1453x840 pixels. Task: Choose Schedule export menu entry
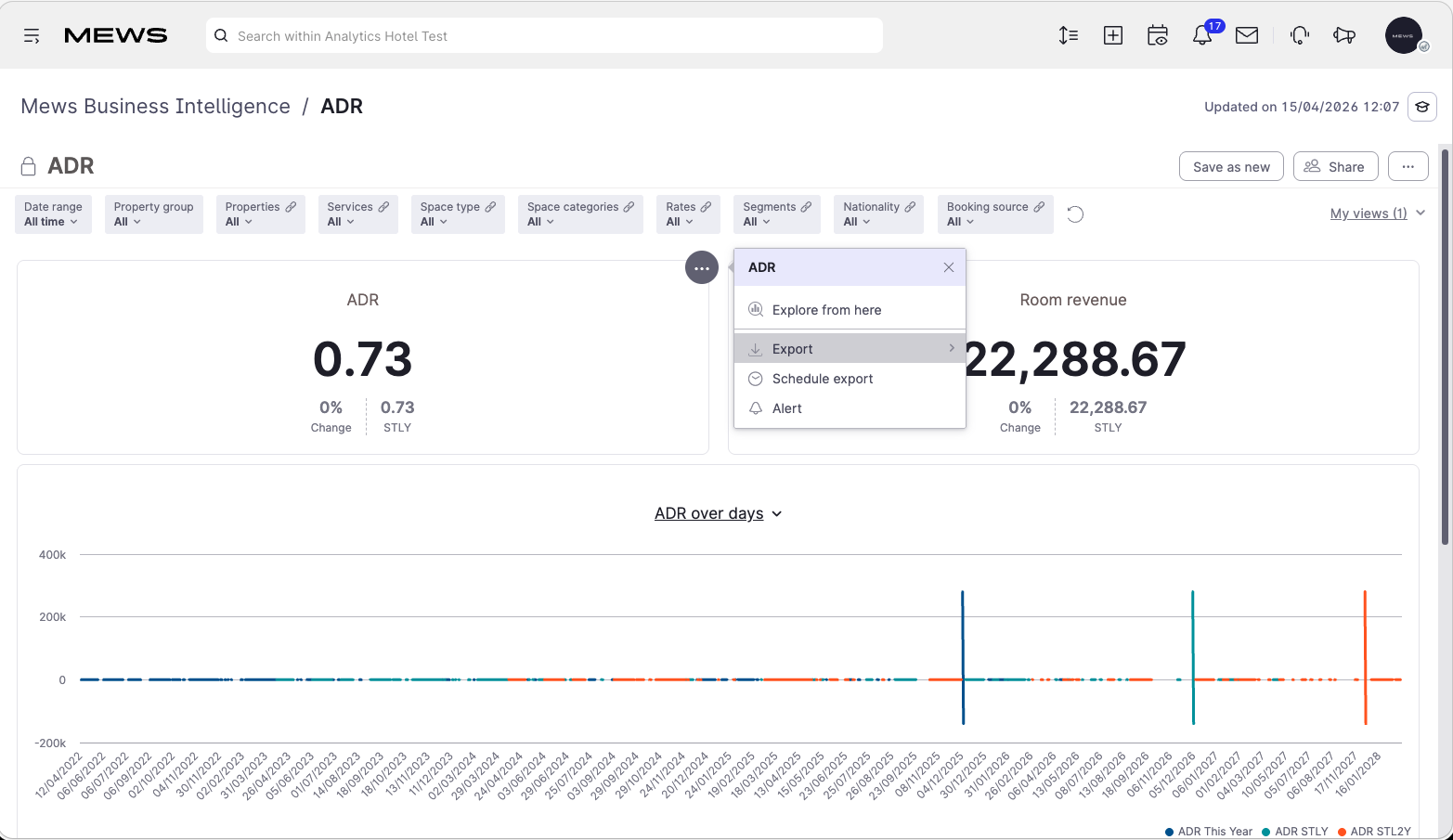[x=850, y=379]
